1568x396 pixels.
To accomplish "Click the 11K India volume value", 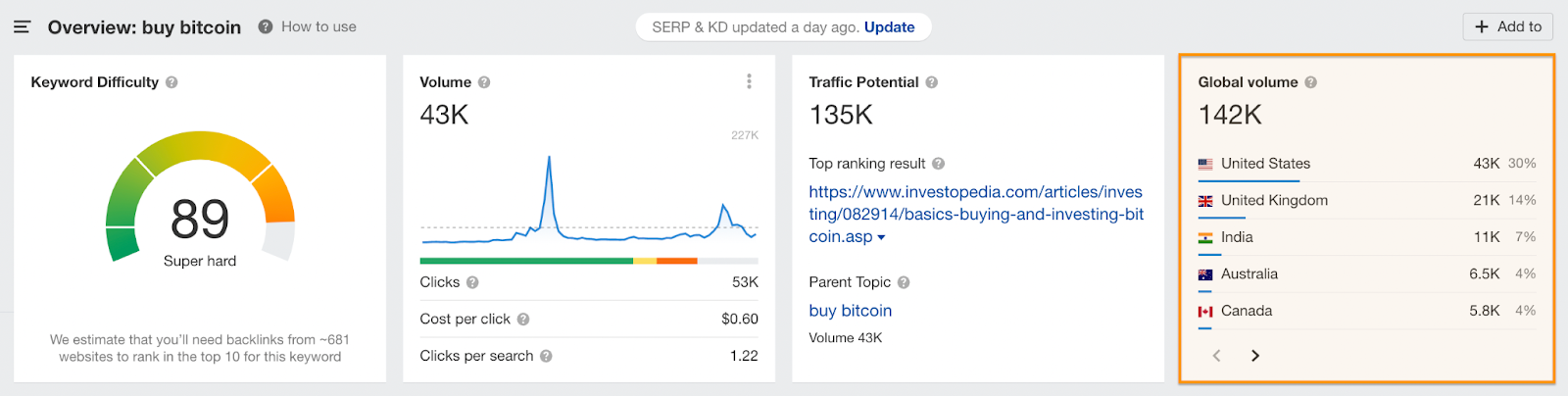I will point(1487,237).
